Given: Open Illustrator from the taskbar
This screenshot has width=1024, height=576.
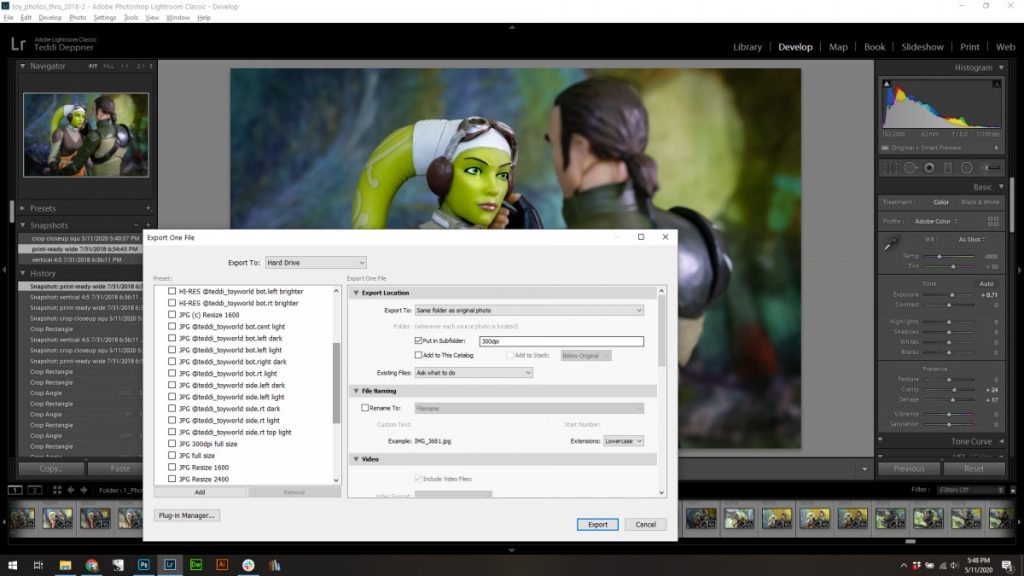Looking at the screenshot, I should click(x=222, y=565).
